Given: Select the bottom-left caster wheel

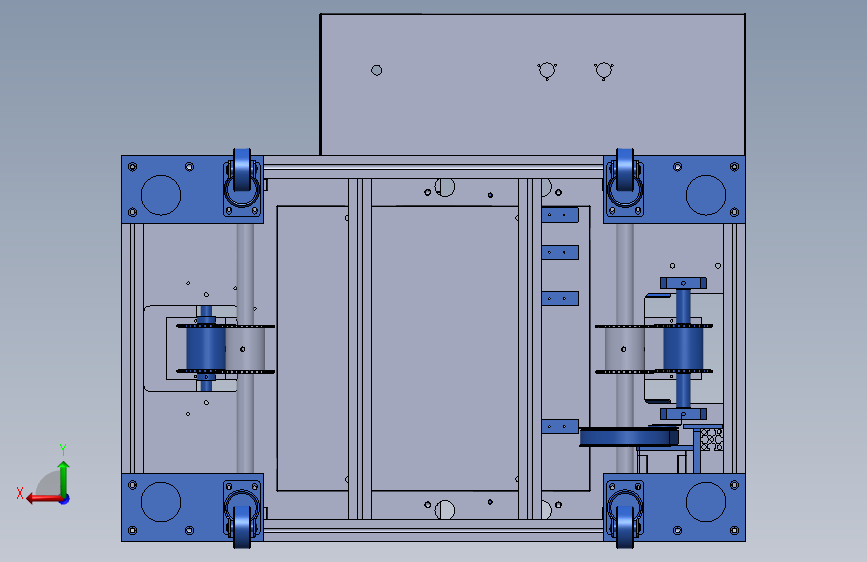Looking at the screenshot, I should click(x=242, y=527).
